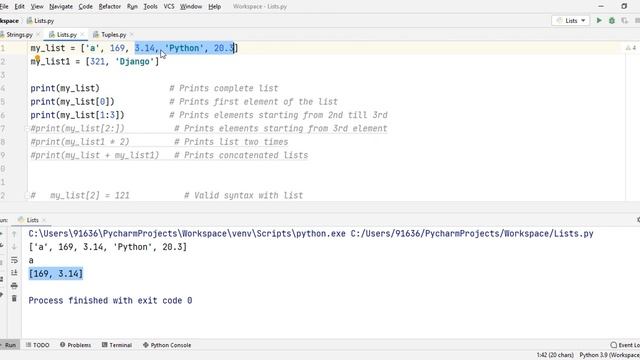Open the Code menu
The image size is (640, 360).
[x=85, y=7]
